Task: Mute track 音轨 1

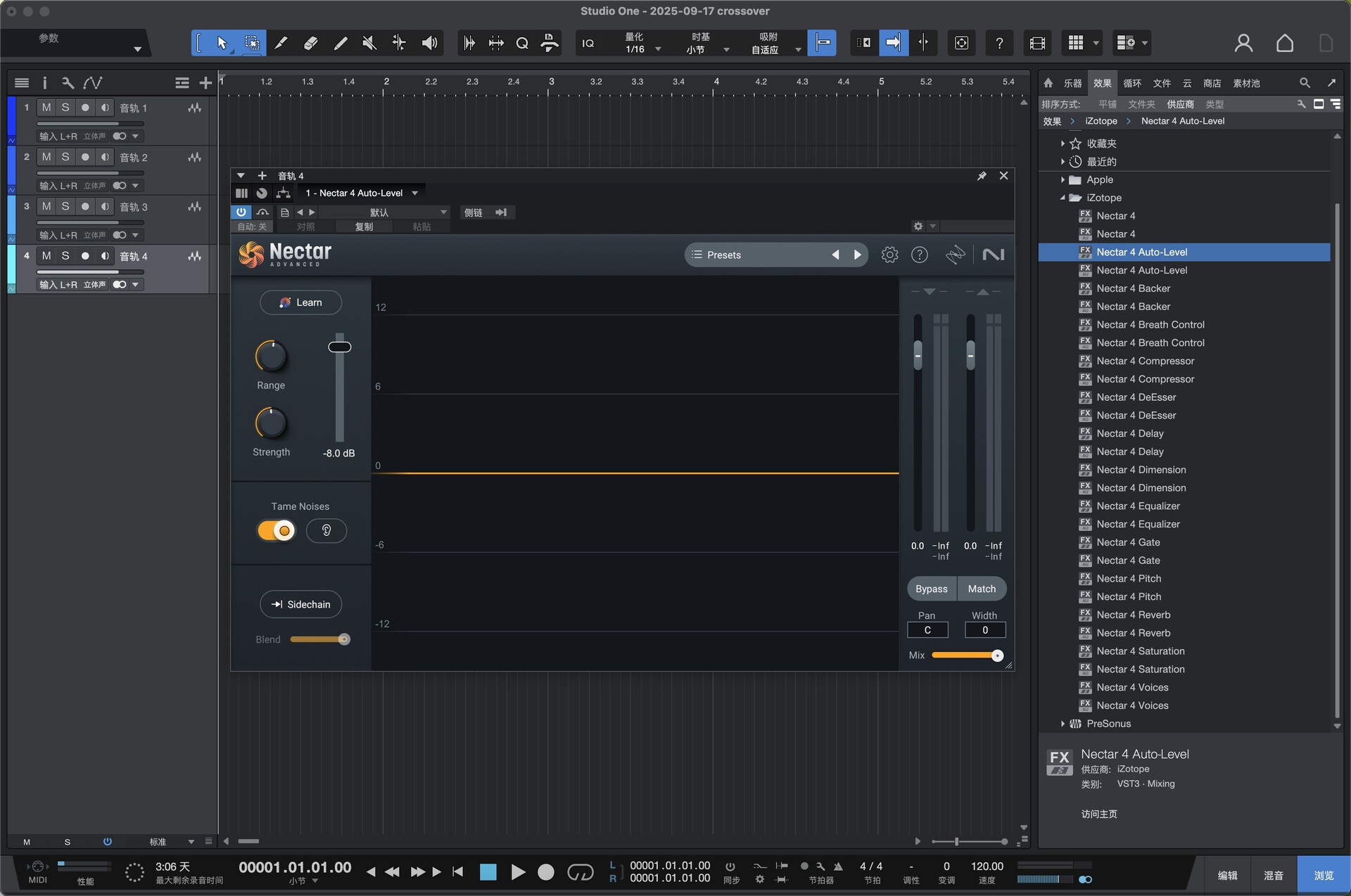Action: (x=46, y=108)
